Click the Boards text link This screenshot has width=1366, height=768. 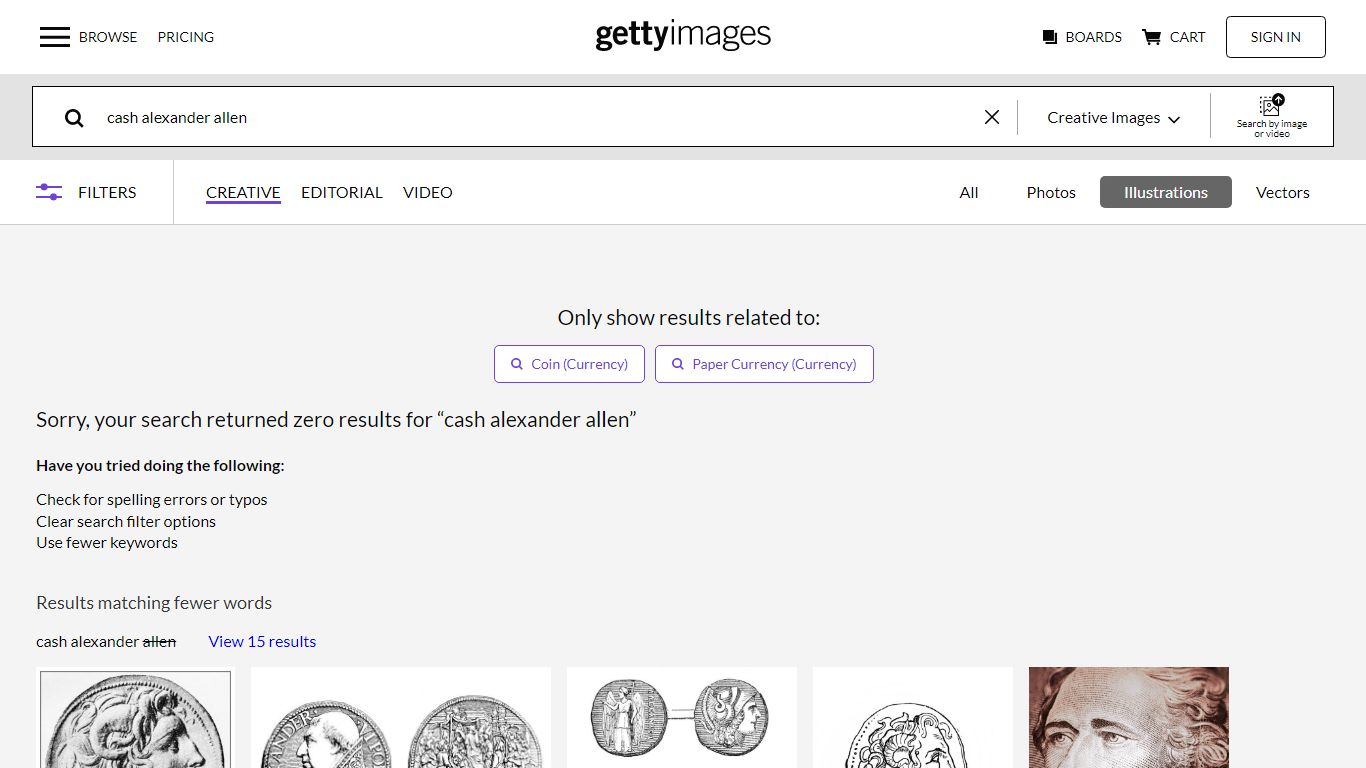click(x=1094, y=37)
